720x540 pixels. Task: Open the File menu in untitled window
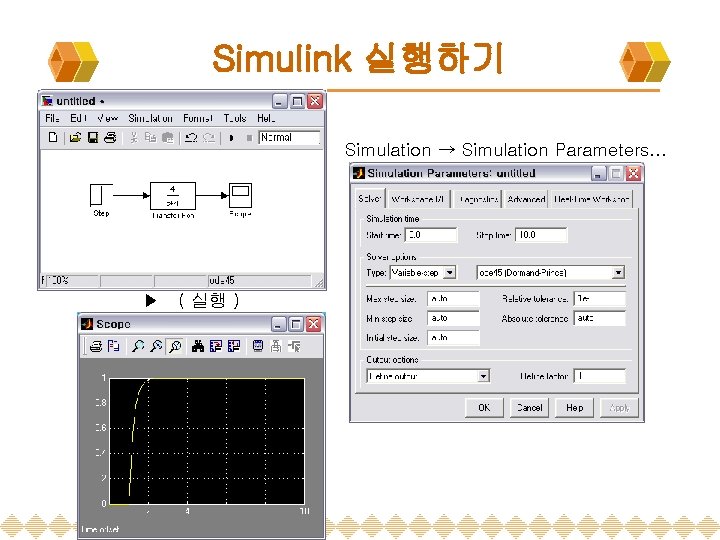coord(52,118)
